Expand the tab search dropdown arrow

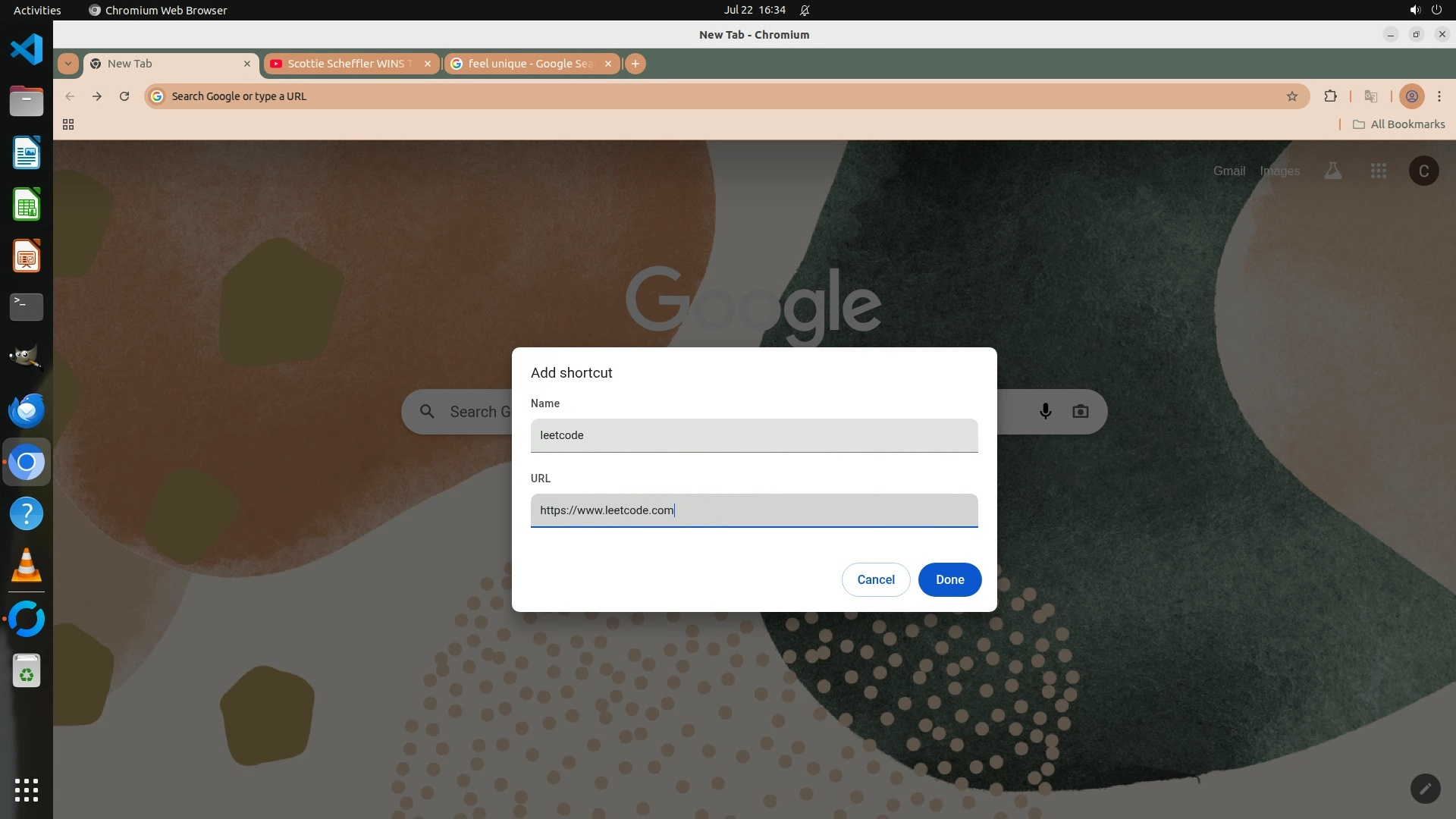point(68,64)
